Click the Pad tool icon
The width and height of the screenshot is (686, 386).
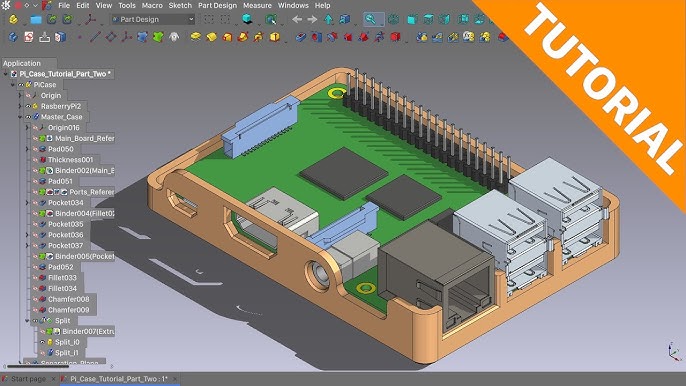pos(196,37)
